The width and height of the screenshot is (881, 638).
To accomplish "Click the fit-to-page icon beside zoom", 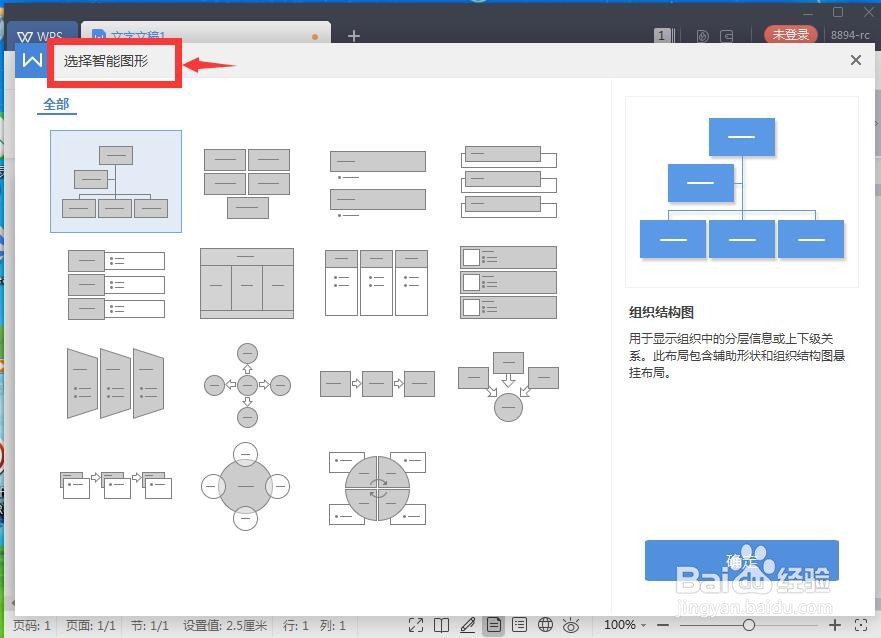I will [x=861, y=625].
